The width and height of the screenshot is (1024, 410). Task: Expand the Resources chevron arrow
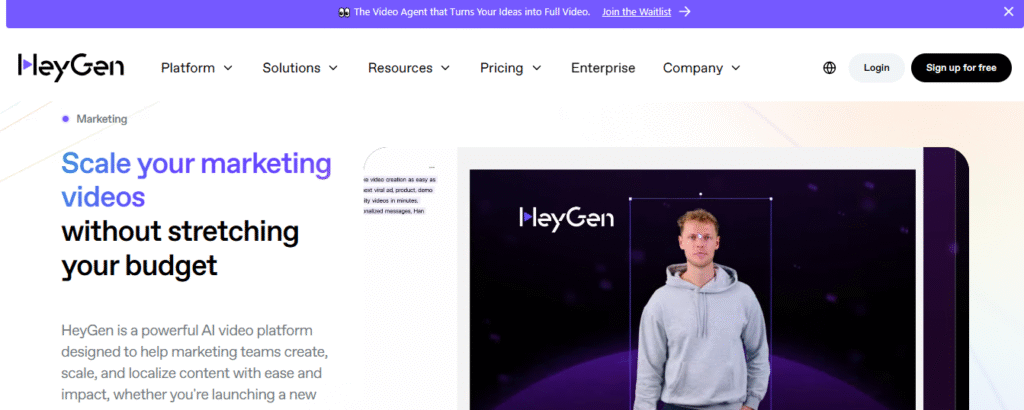coord(445,68)
